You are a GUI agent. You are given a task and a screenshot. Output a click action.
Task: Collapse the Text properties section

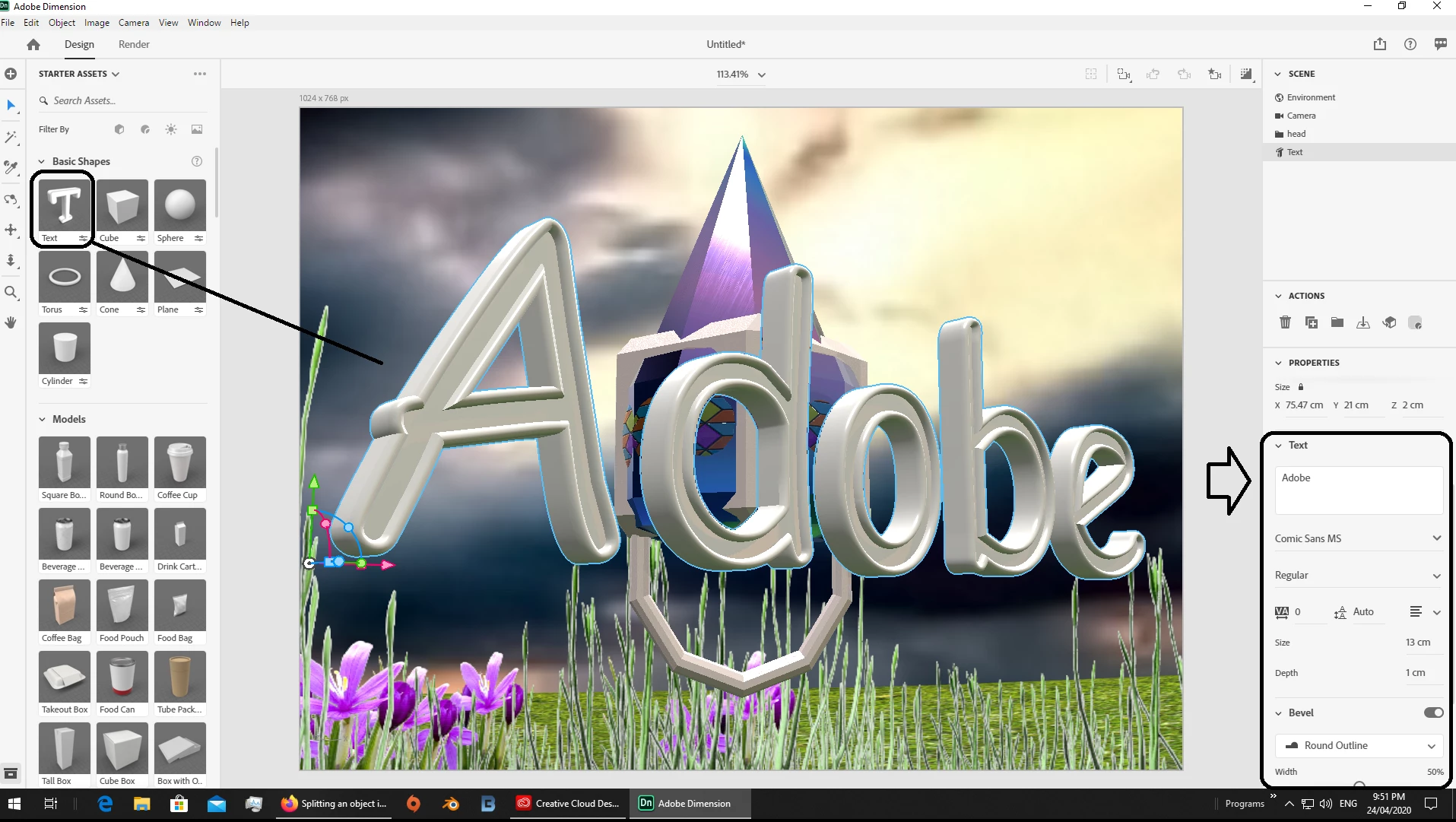tap(1278, 446)
